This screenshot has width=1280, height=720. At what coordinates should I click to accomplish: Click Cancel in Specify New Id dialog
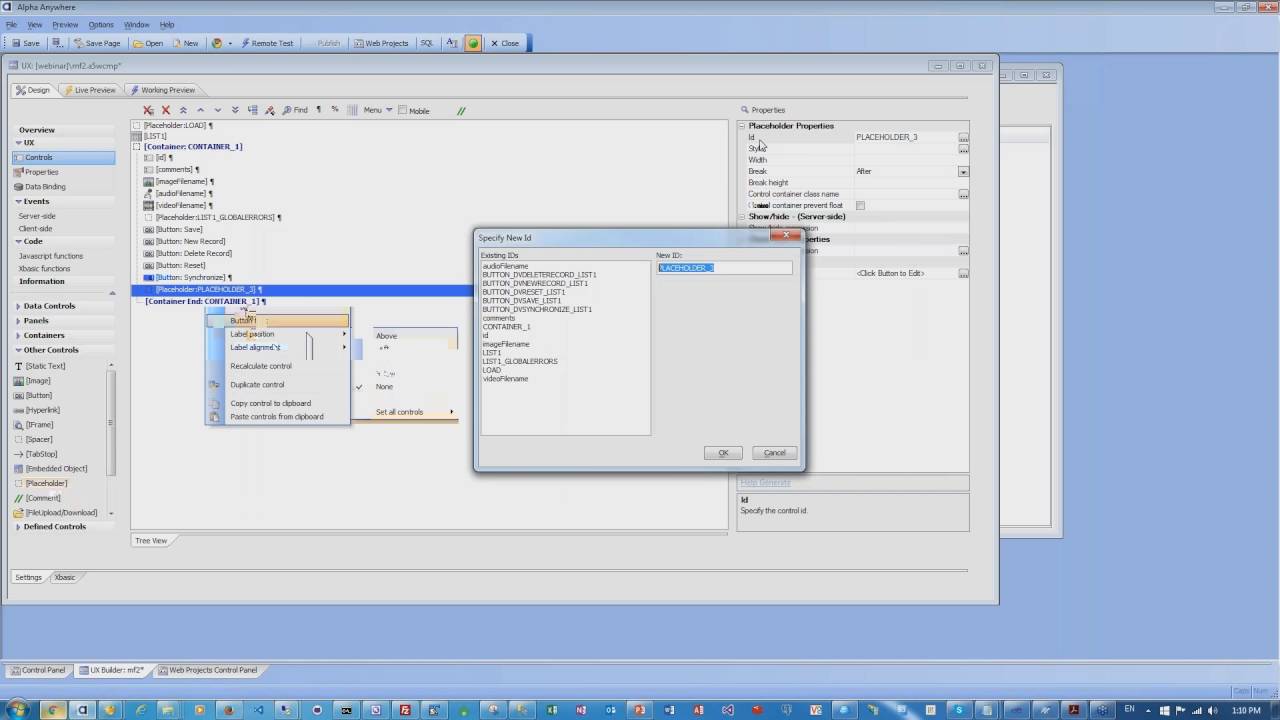pyautogui.click(x=775, y=453)
